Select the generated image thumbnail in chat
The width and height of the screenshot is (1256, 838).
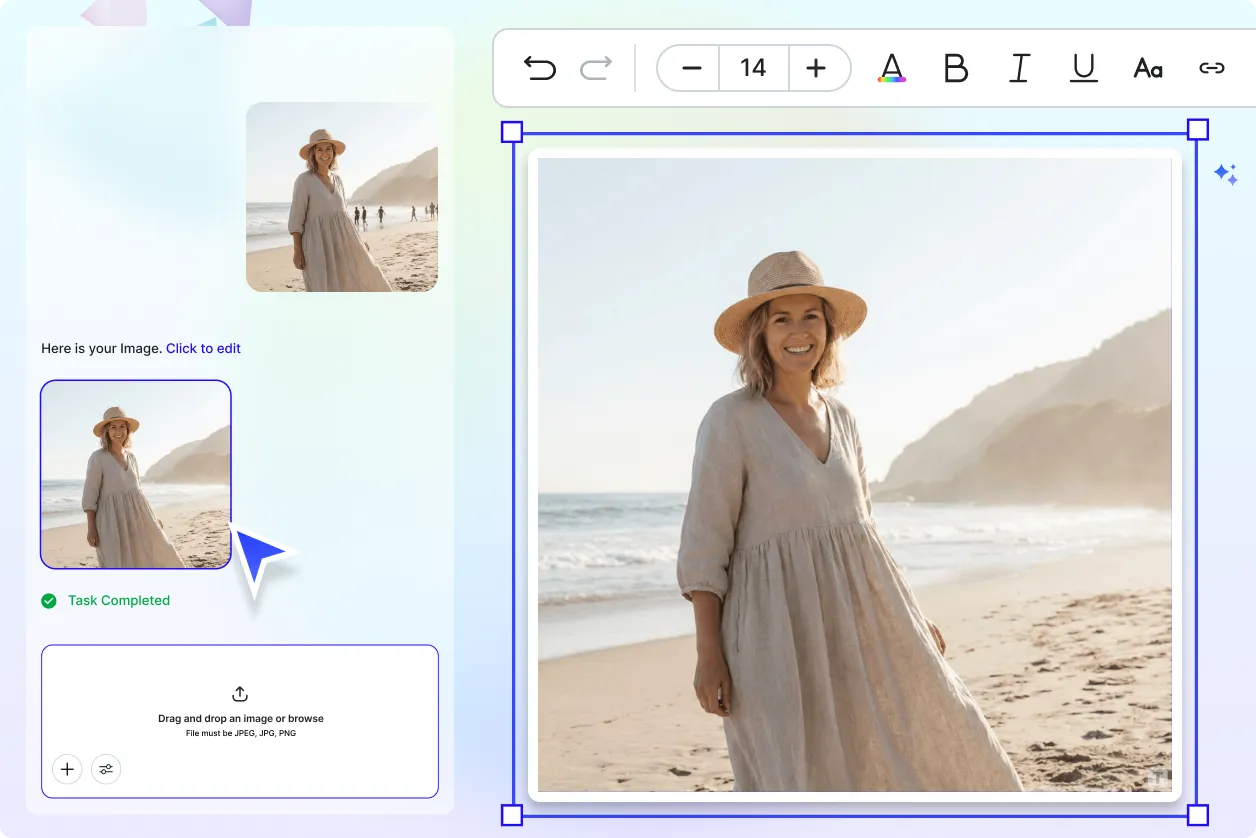coord(135,474)
